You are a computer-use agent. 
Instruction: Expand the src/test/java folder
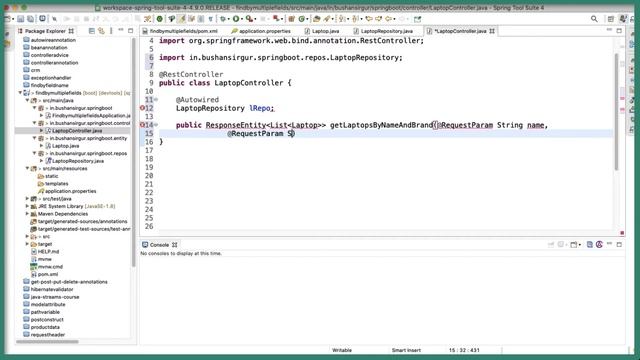(27, 199)
